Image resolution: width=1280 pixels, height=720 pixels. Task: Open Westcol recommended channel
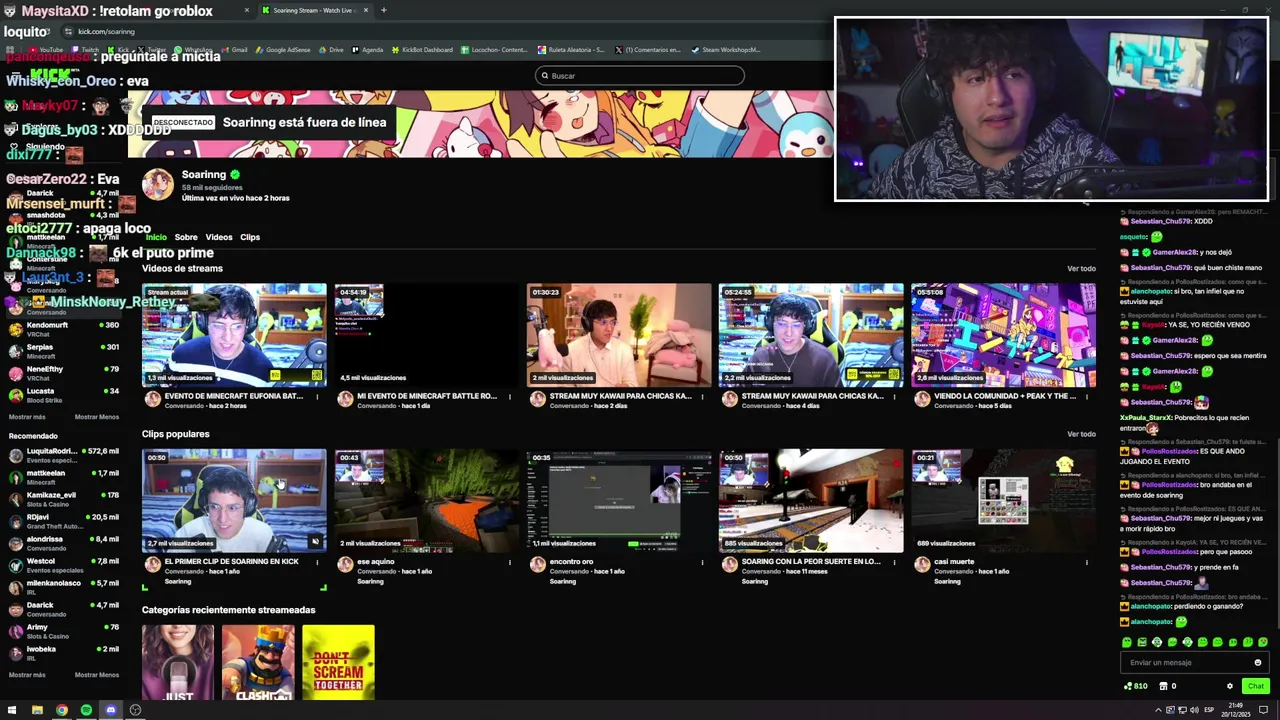[64, 565]
